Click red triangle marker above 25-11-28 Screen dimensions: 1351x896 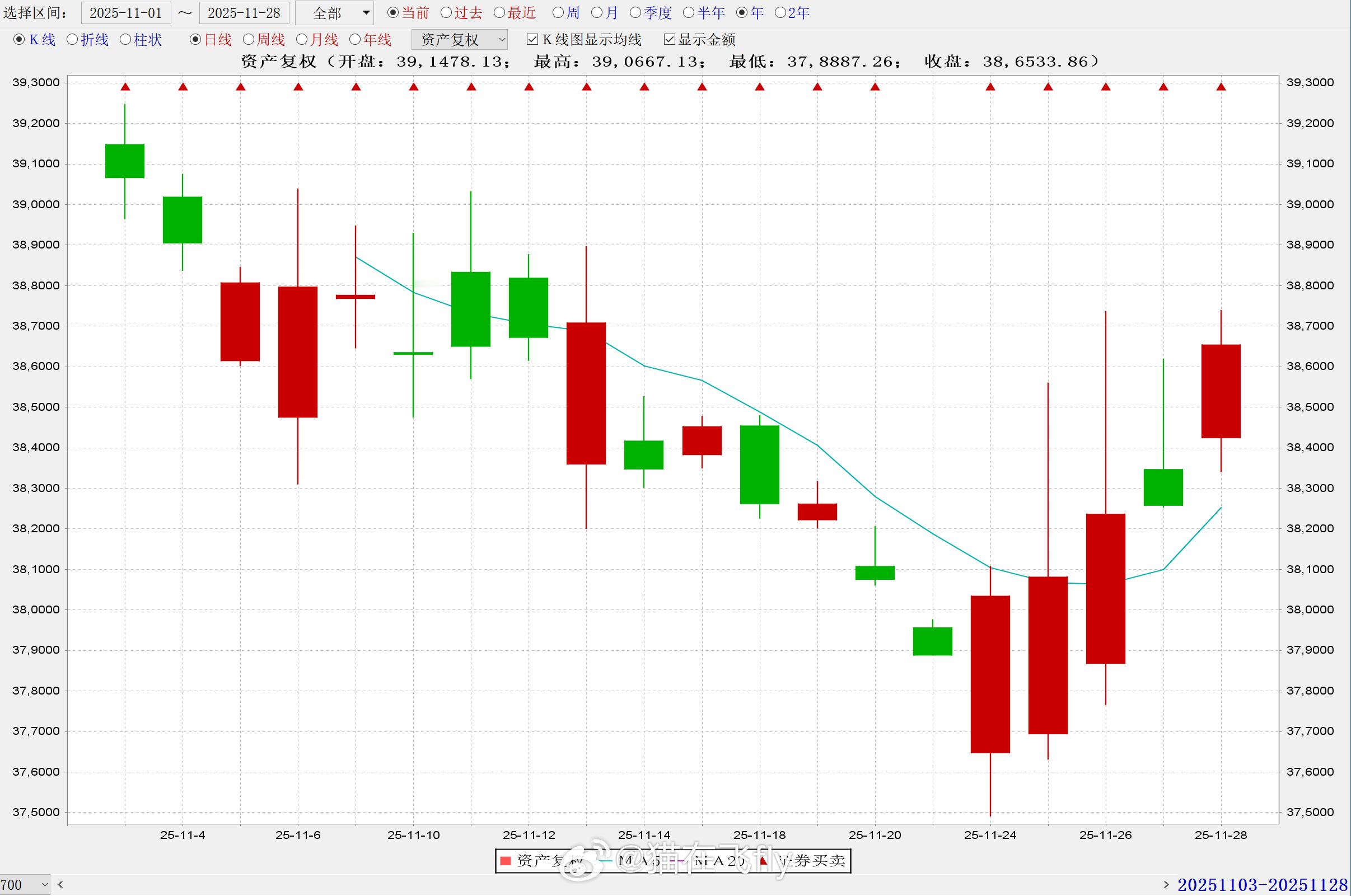tap(1221, 87)
